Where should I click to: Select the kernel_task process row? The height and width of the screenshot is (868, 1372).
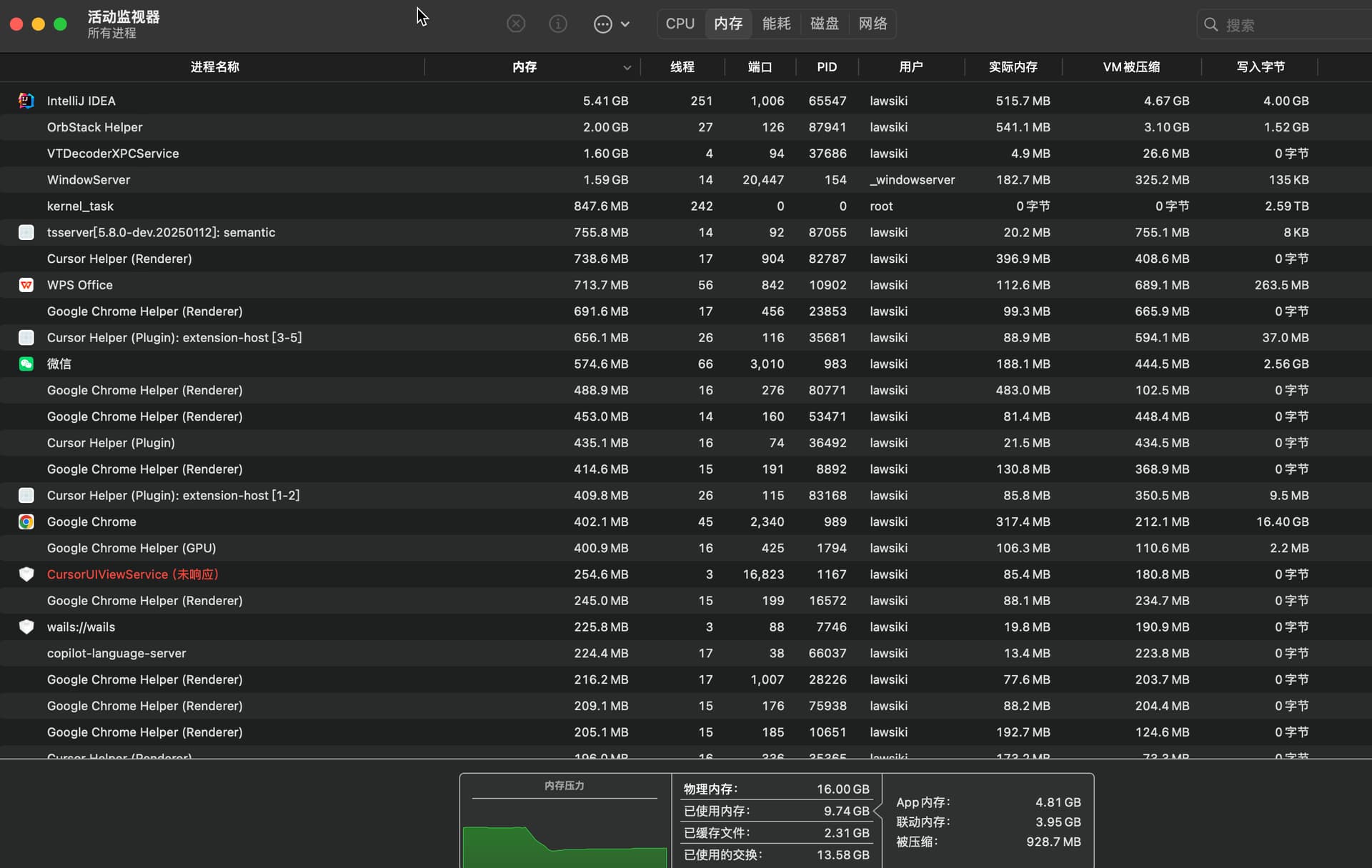point(686,206)
